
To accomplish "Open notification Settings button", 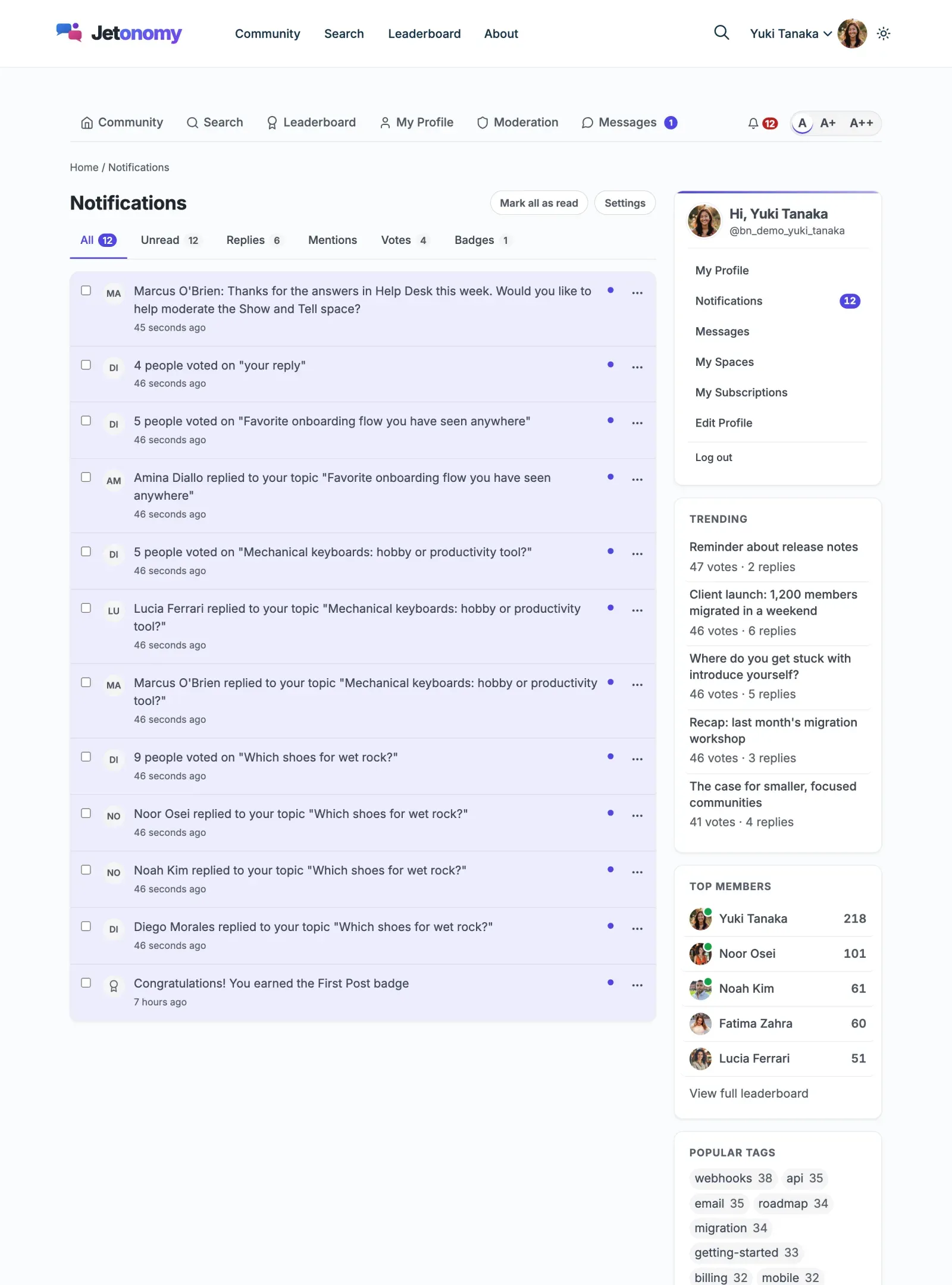I will 625,203.
